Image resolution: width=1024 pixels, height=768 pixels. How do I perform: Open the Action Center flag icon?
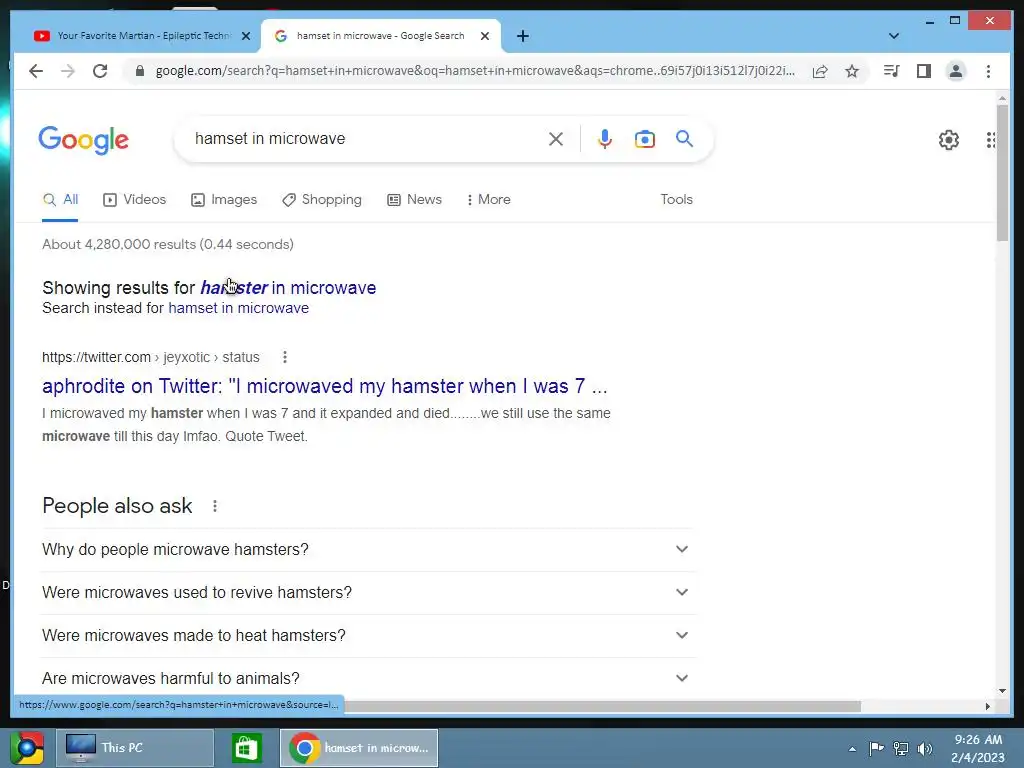[876, 748]
